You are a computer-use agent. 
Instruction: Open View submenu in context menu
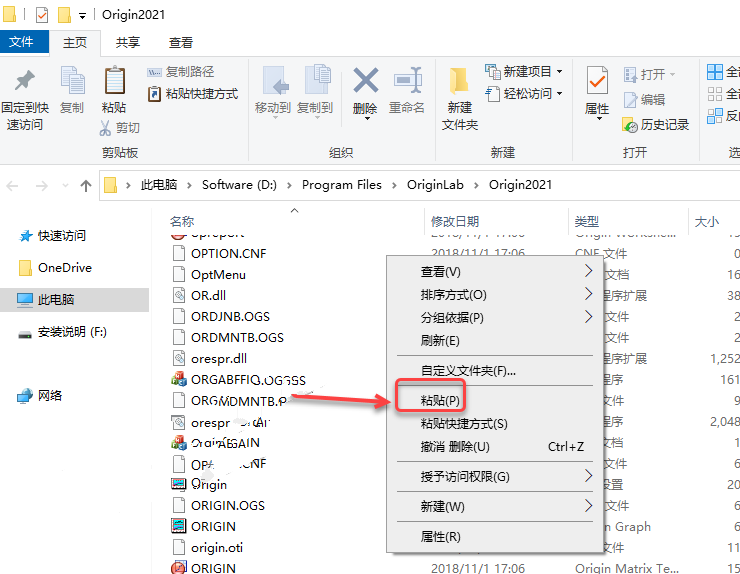495,271
